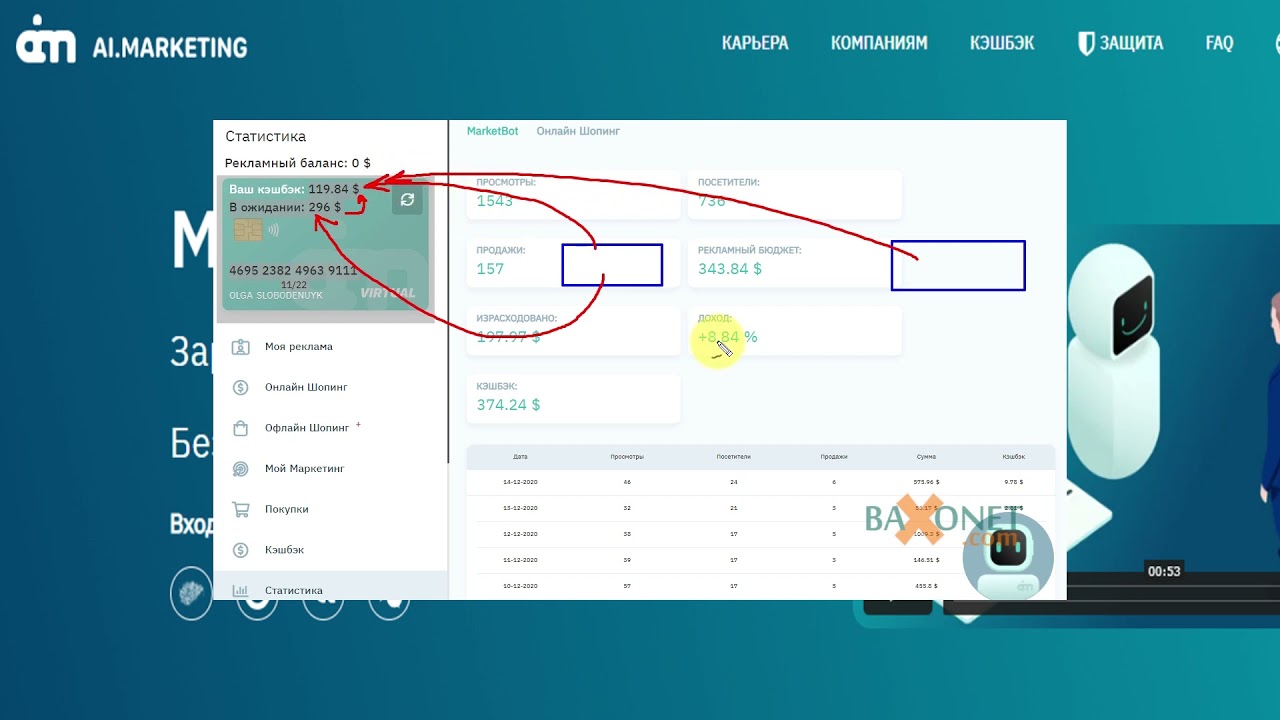Open the FAQ page link
1280x720 pixels.
(1219, 43)
